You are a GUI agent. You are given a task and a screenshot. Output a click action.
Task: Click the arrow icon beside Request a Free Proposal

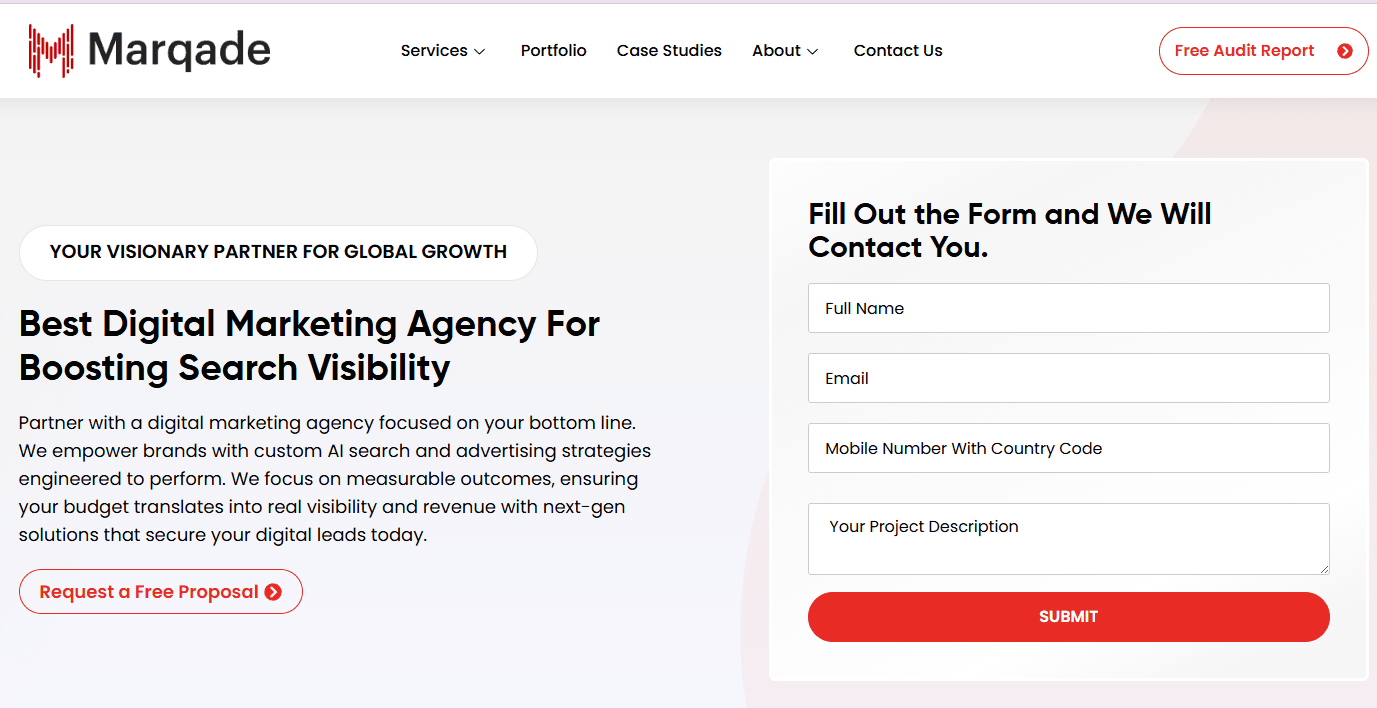pos(273,592)
